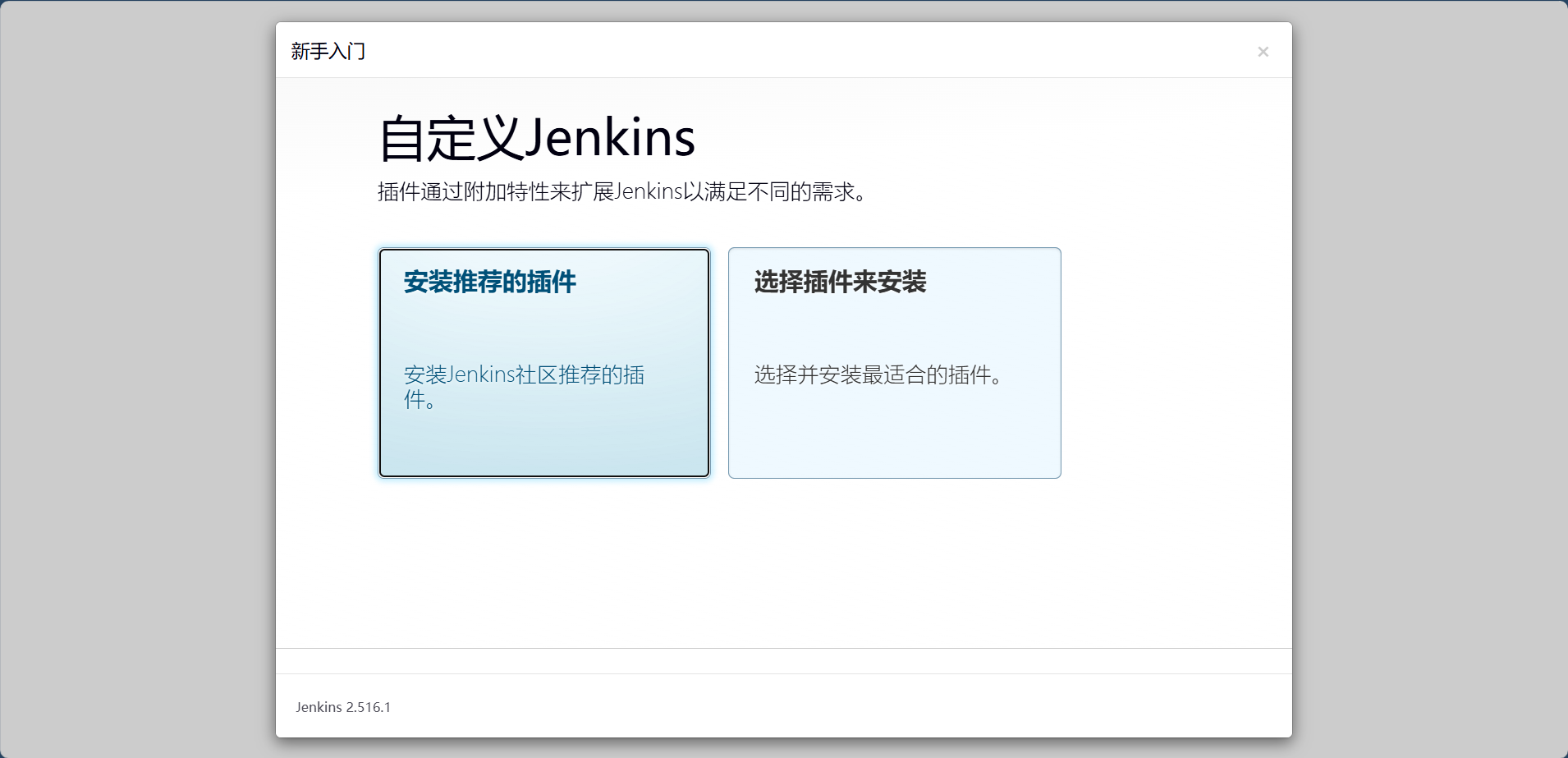
Task: Close the 新手入门 dialog with the X
Action: (x=1263, y=52)
